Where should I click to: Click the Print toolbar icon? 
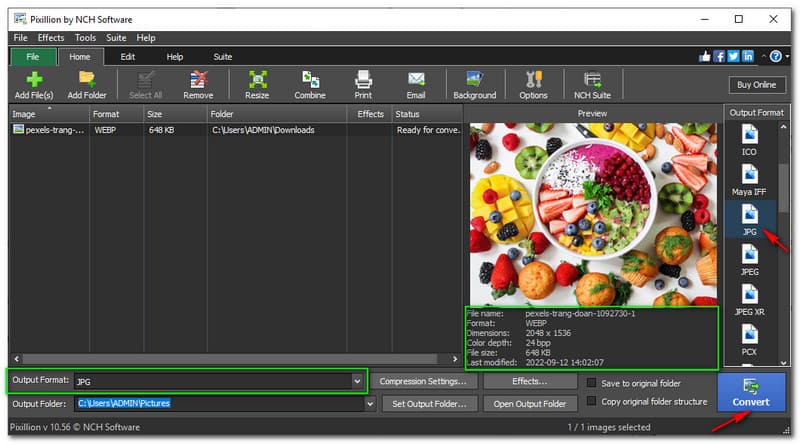tap(364, 80)
